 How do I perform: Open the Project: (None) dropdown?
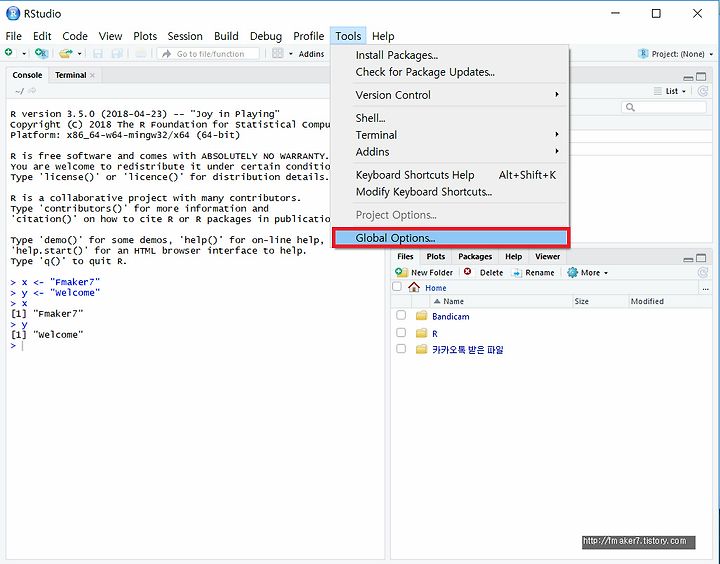[676, 54]
